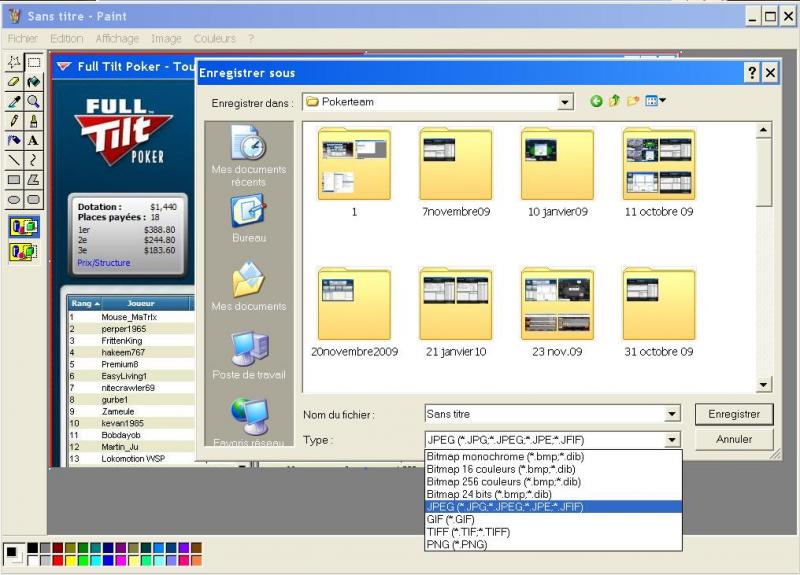This screenshot has width=800, height=575.
Task: Select the Free-form select tool in Paint
Action: [14, 62]
